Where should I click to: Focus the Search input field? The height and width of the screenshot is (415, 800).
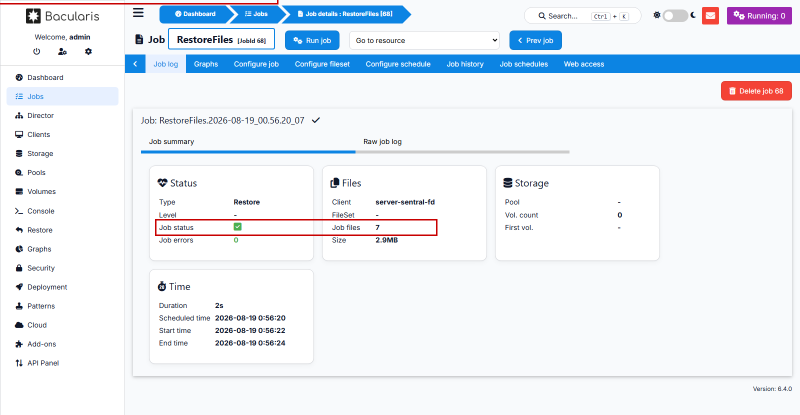pos(583,16)
